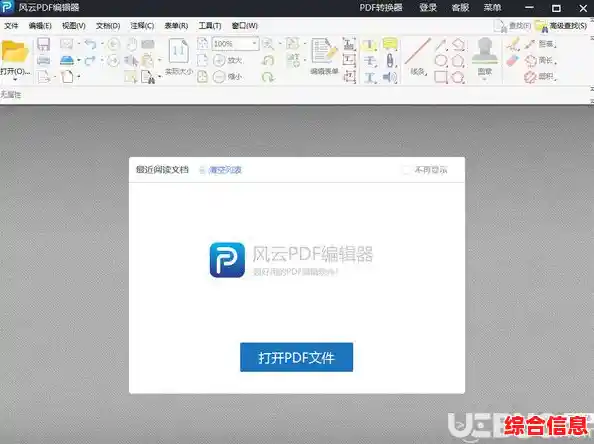Open the zoom level 100% dropdown arrow
The height and width of the screenshot is (444, 594).
coord(255,44)
